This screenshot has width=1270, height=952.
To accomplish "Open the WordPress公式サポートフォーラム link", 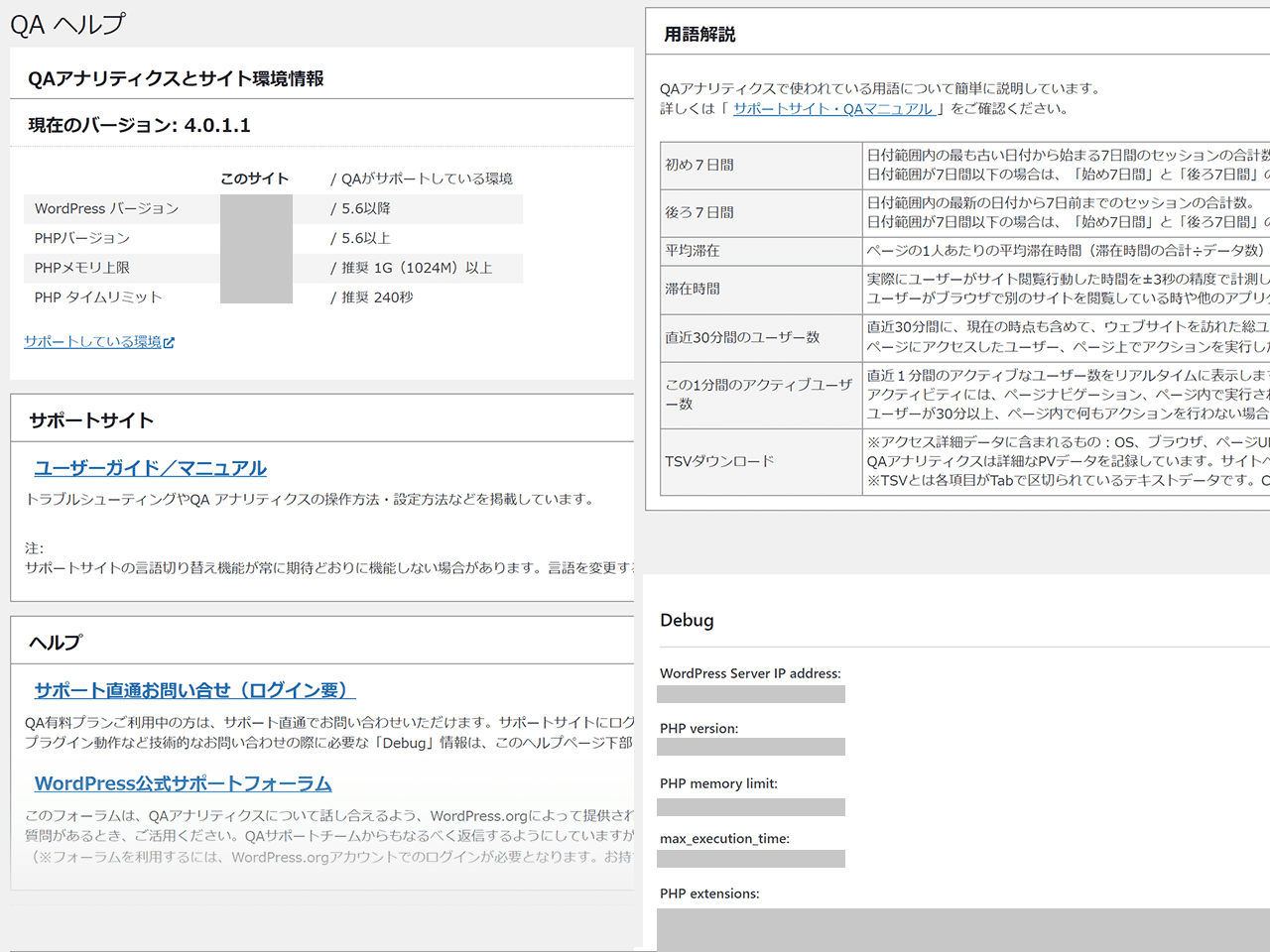I will point(183,783).
